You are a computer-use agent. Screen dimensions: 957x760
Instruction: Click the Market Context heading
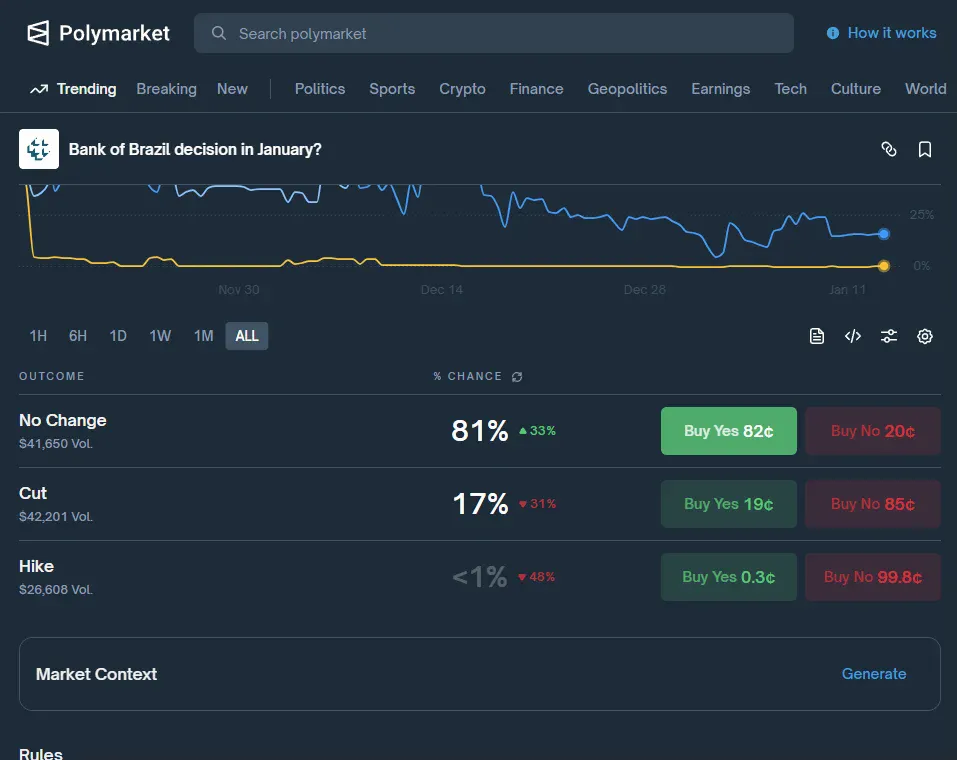(x=96, y=674)
